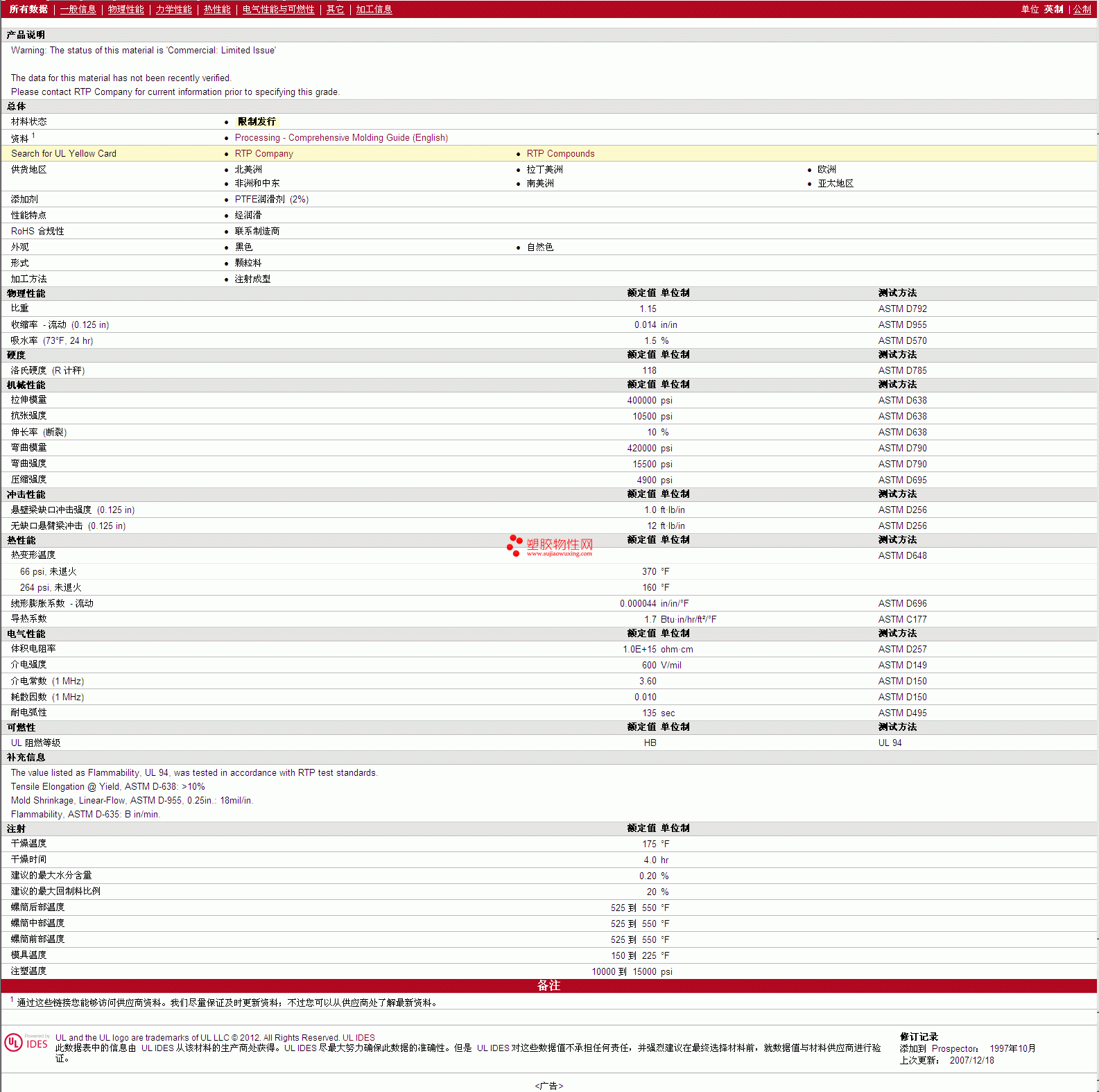Show the 加工信息 tab
This screenshot has height=1092, width=1099.
point(374,10)
